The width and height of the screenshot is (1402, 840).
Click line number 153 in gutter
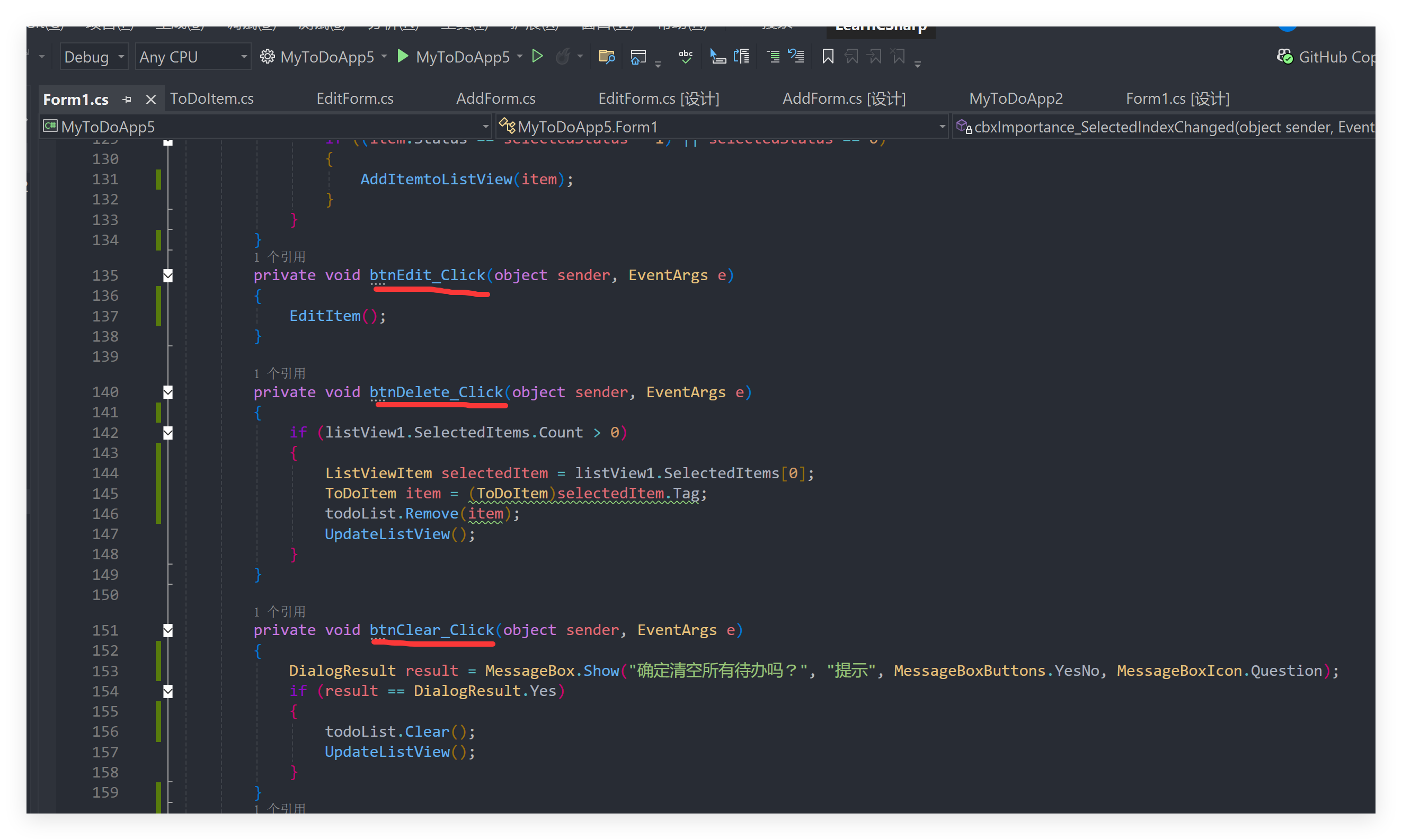point(105,672)
